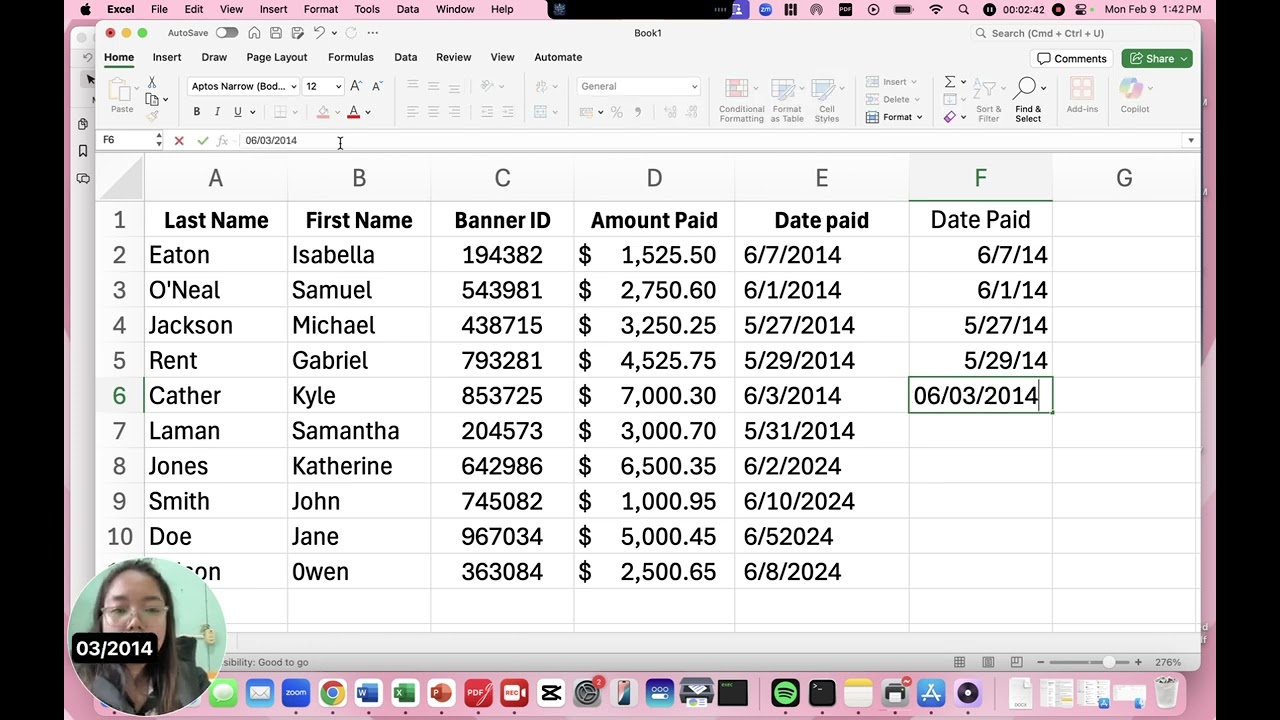Image resolution: width=1280 pixels, height=720 pixels.
Task: Toggle Bold formatting
Action: (x=197, y=112)
